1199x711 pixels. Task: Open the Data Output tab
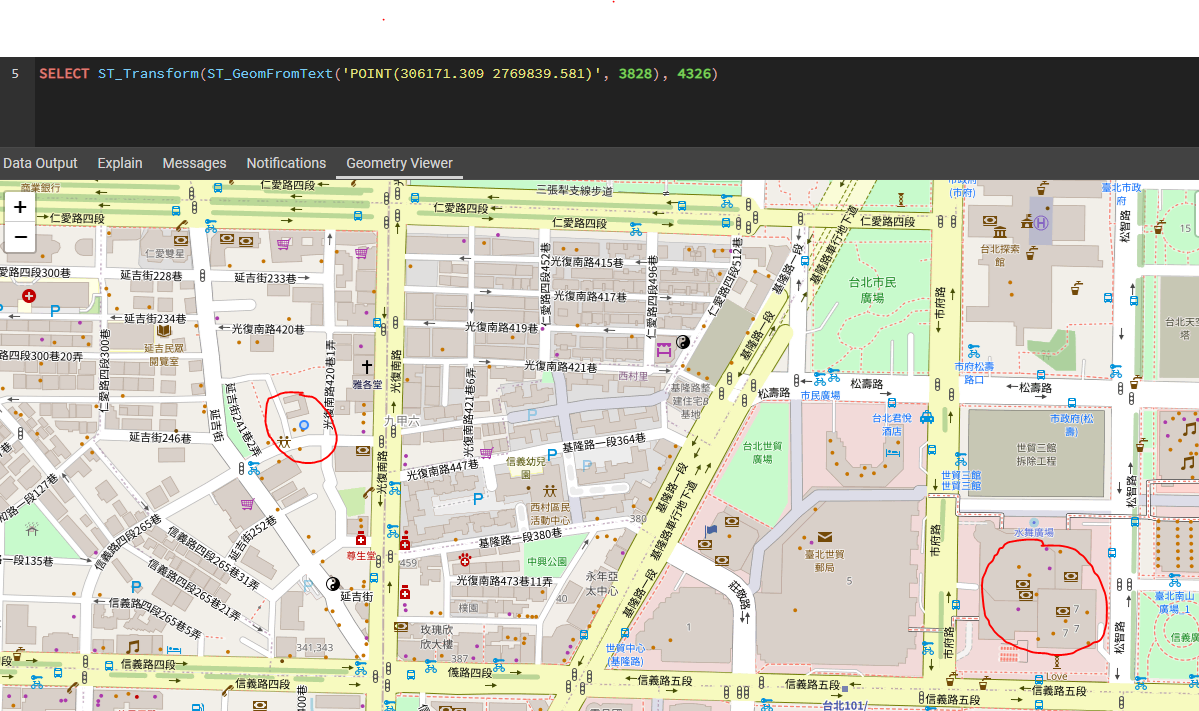coord(40,163)
